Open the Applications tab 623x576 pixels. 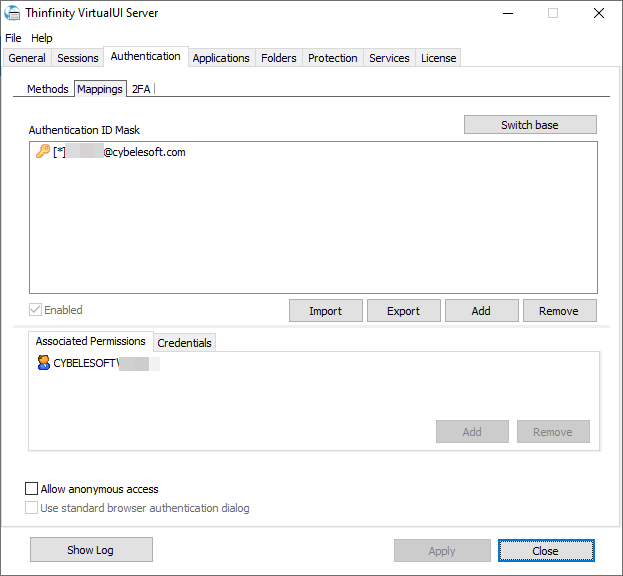pos(221,58)
